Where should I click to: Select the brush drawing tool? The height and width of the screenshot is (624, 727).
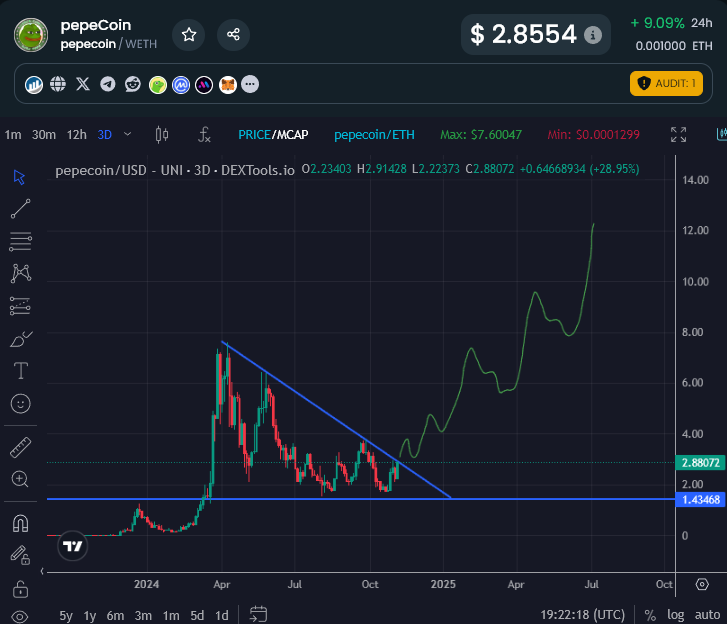(21, 339)
